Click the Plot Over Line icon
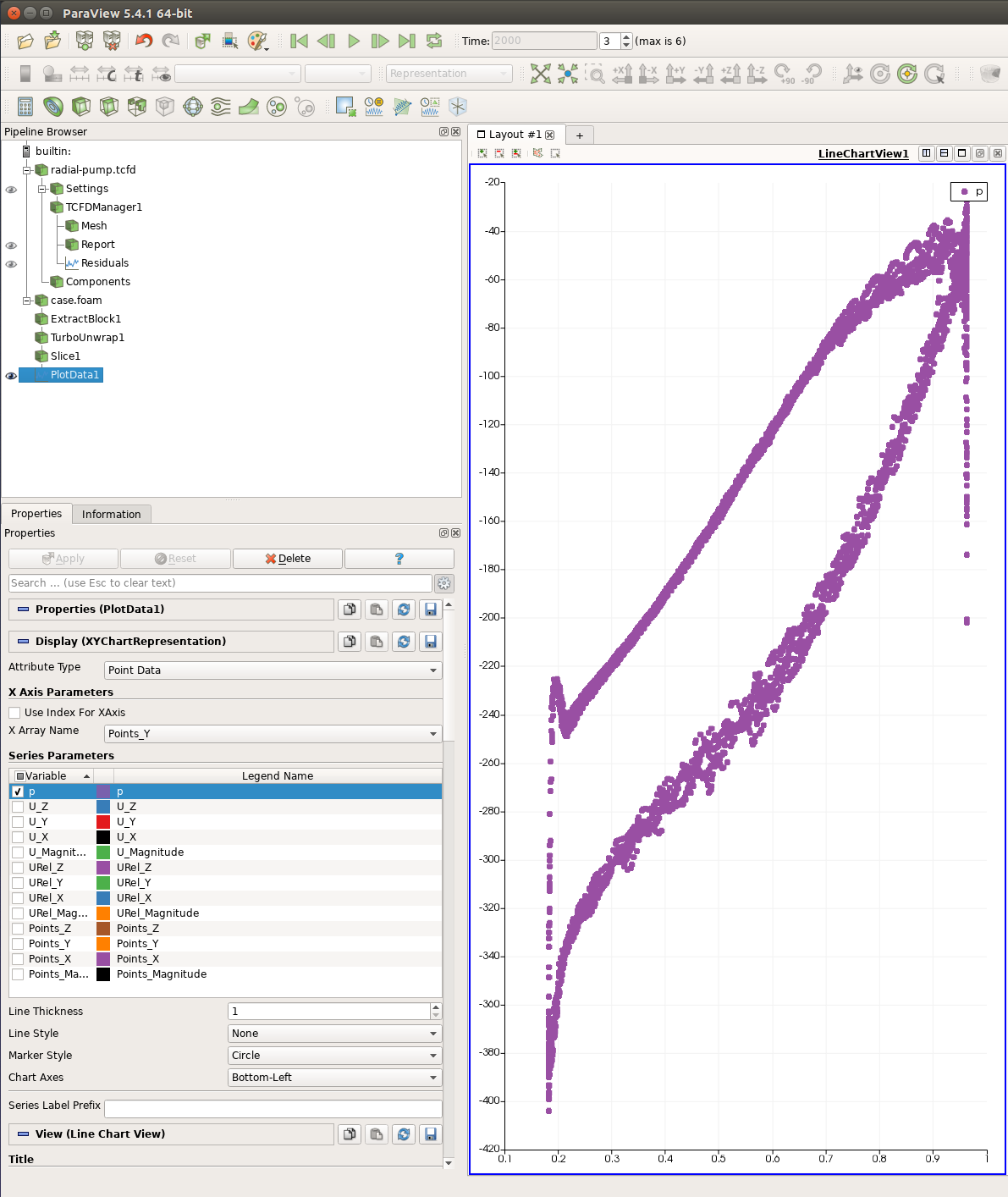The width and height of the screenshot is (1008, 1197). 402,107
